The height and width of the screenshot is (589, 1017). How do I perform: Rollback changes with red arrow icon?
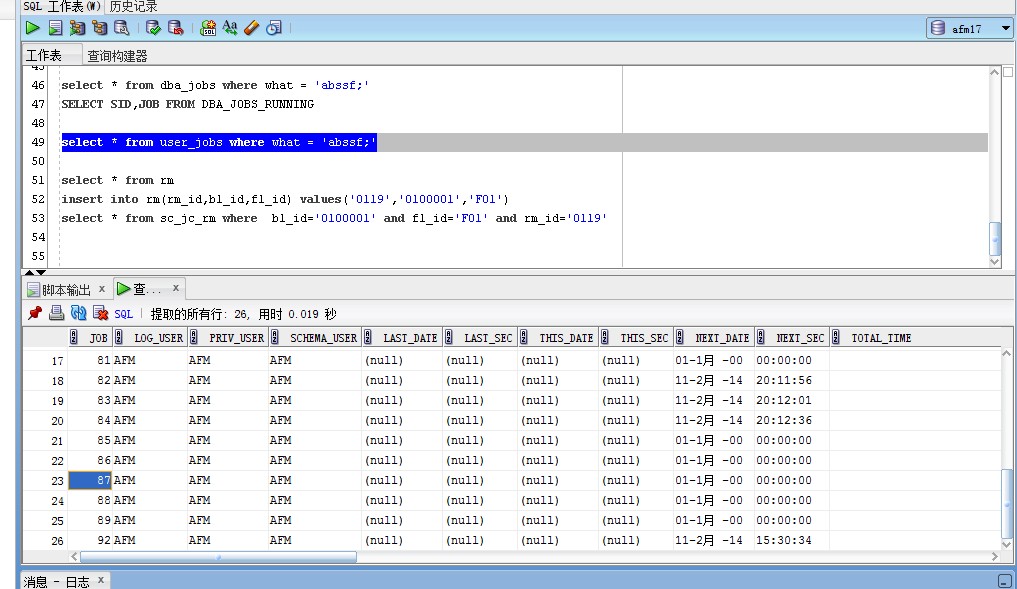[175, 28]
